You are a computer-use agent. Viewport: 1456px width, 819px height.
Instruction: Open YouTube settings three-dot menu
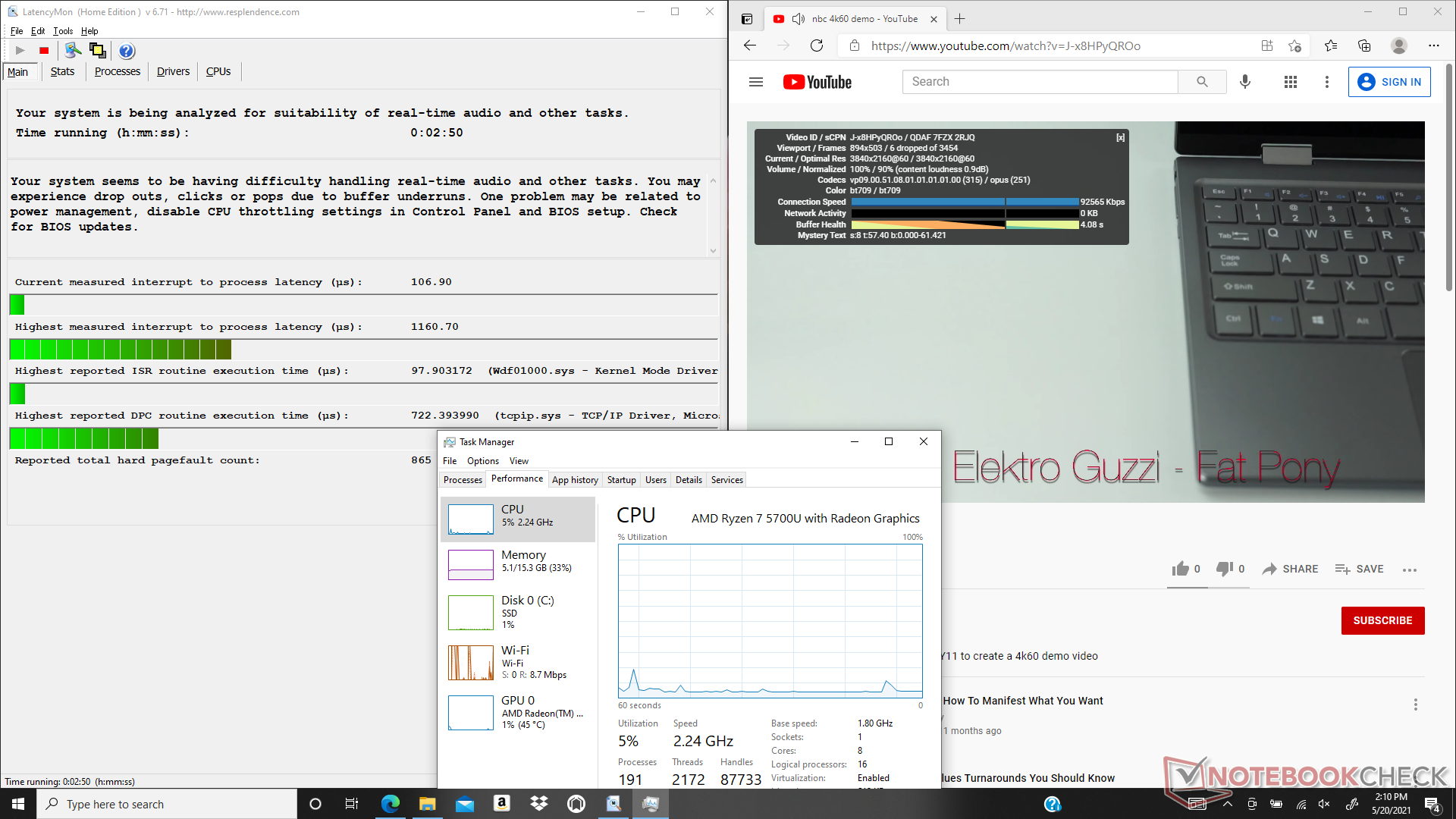[x=1326, y=82]
